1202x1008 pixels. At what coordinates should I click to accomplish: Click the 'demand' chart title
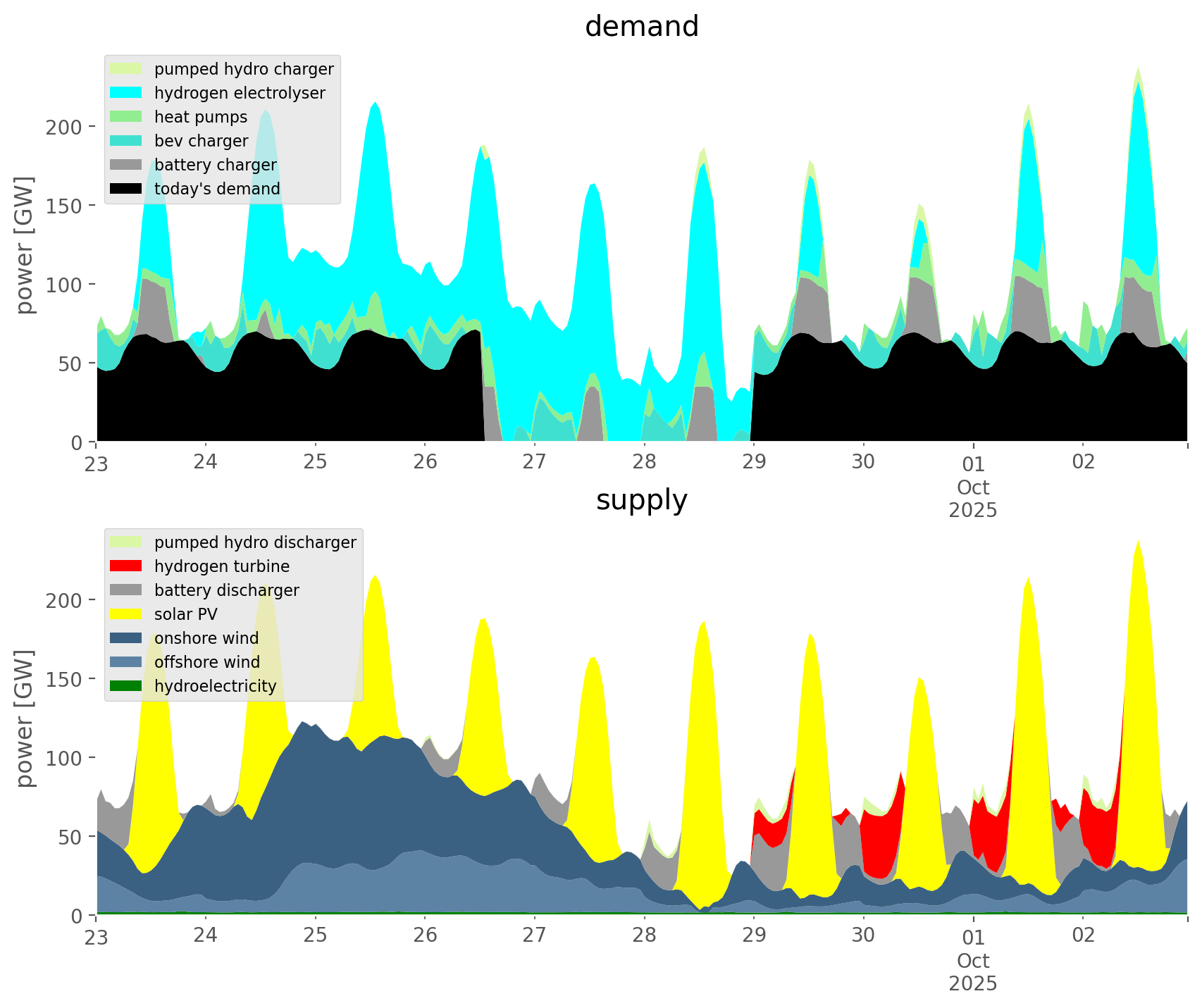641,27
